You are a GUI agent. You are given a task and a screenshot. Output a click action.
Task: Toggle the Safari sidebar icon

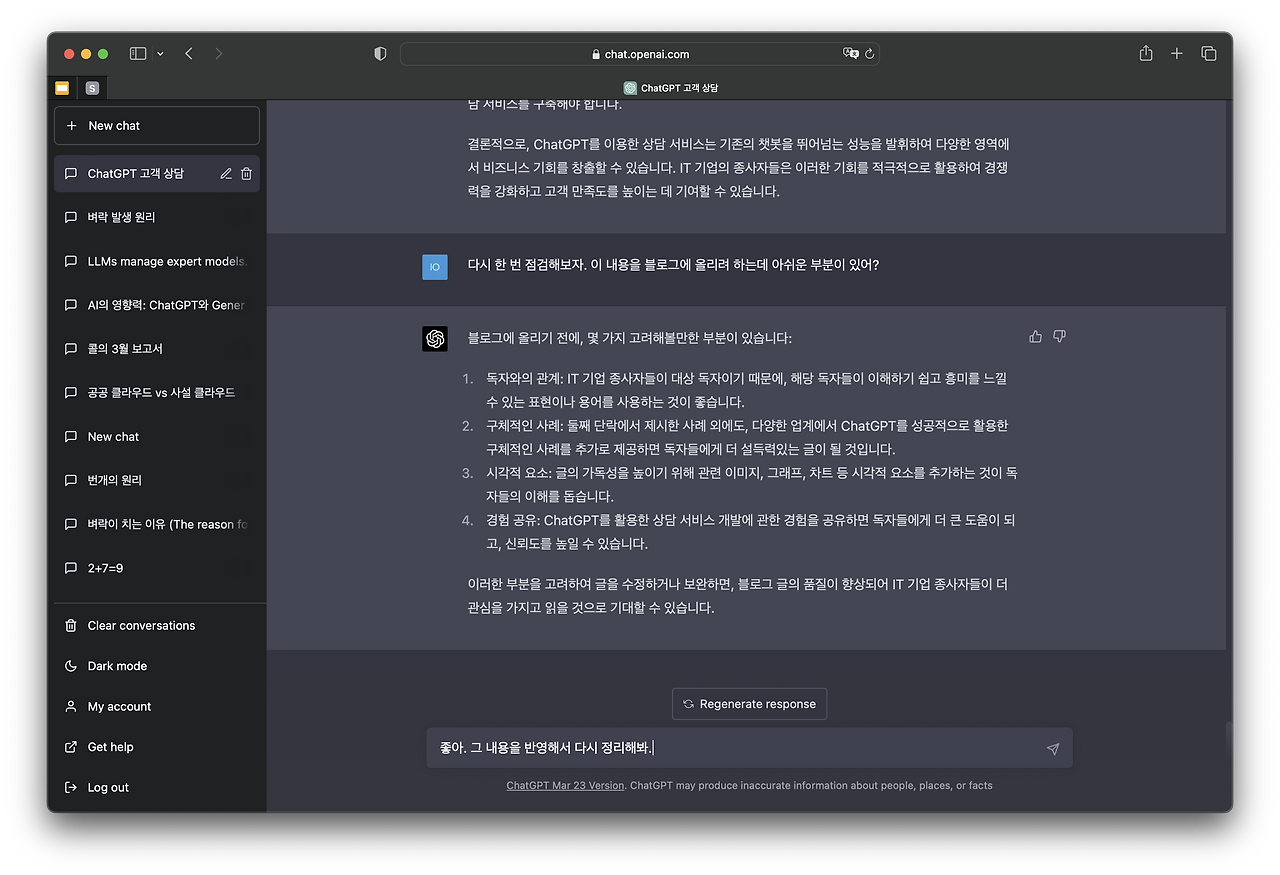click(x=137, y=53)
